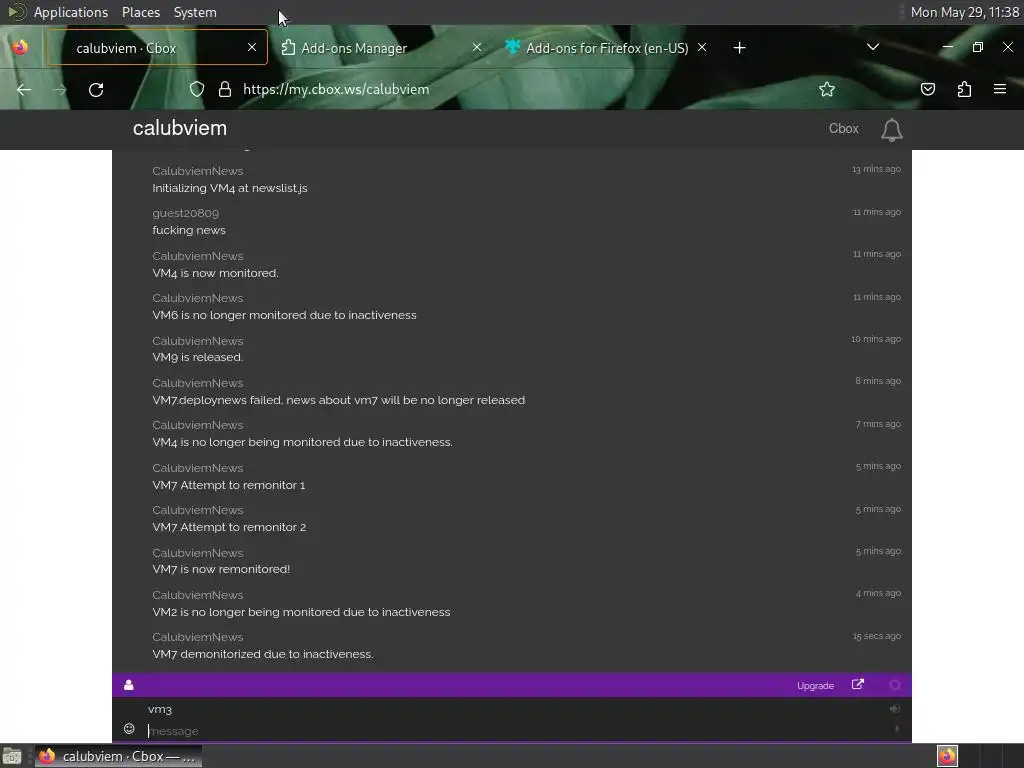Click the "4 mins ago" timestamp
Image resolution: width=1024 pixels, height=768 pixels.
tap(878, 593)
